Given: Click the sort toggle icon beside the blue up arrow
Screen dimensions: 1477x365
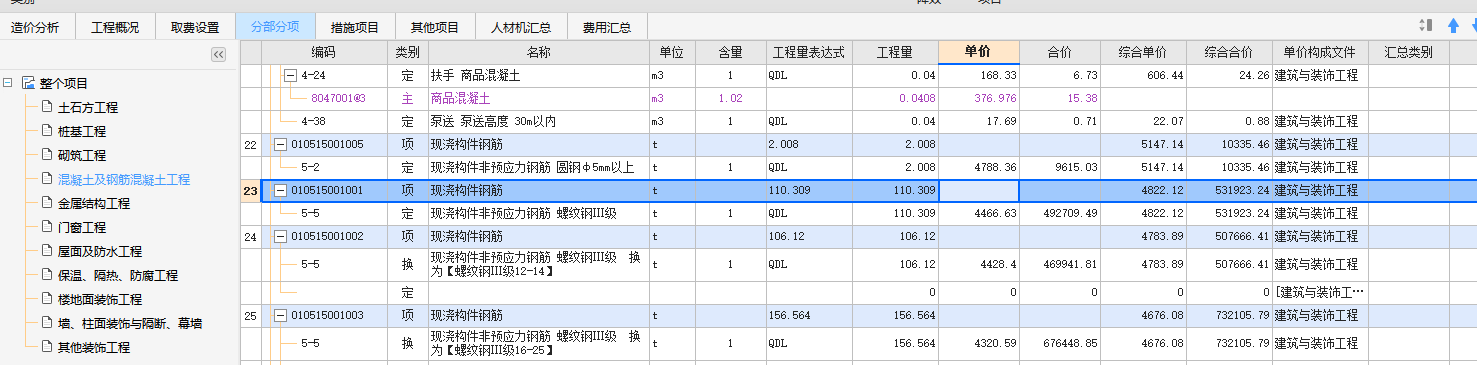Looking at the screenshot, I should click(x=1426, y=25).
